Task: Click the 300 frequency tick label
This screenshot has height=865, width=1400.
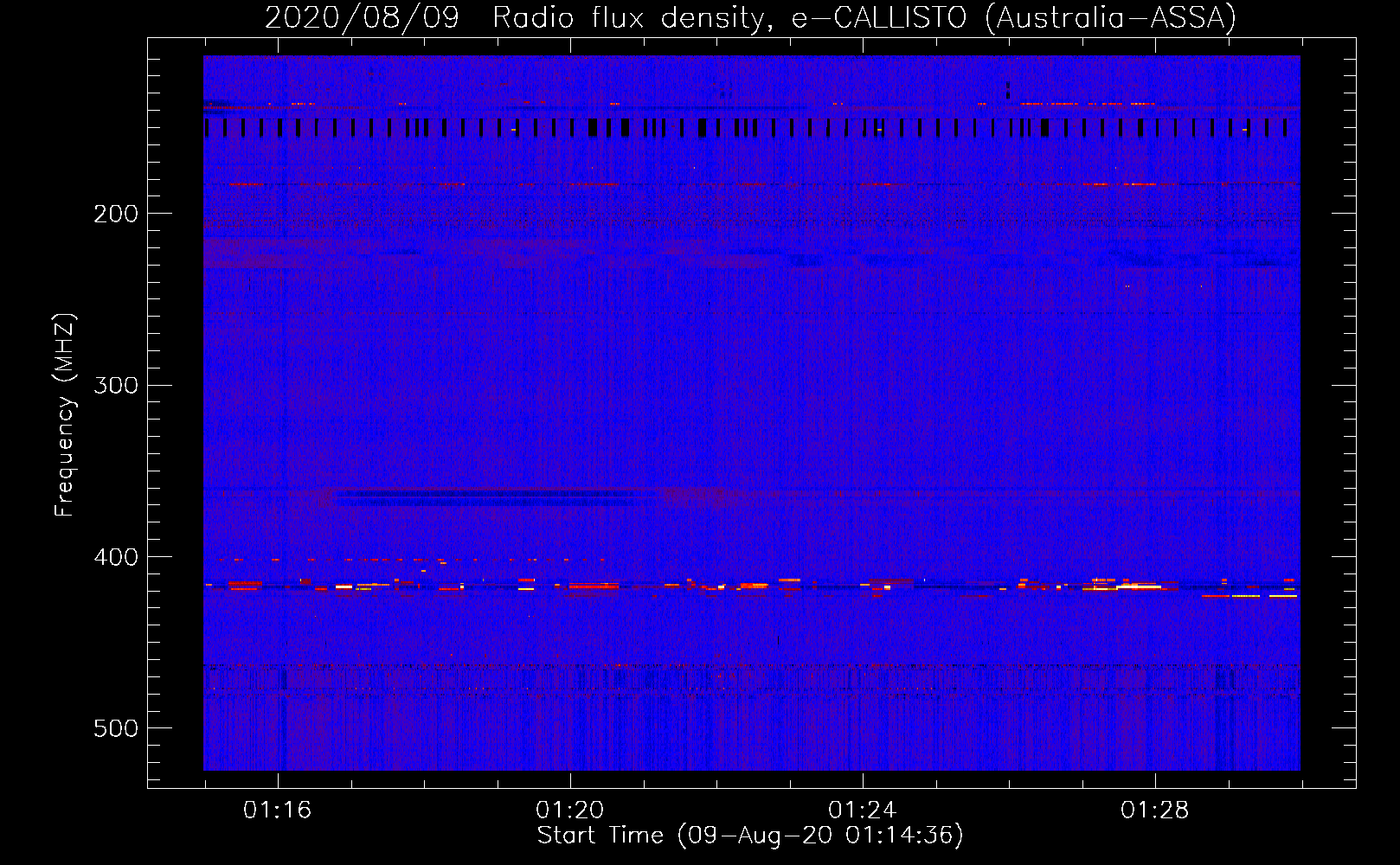Action: coord(116,385)
